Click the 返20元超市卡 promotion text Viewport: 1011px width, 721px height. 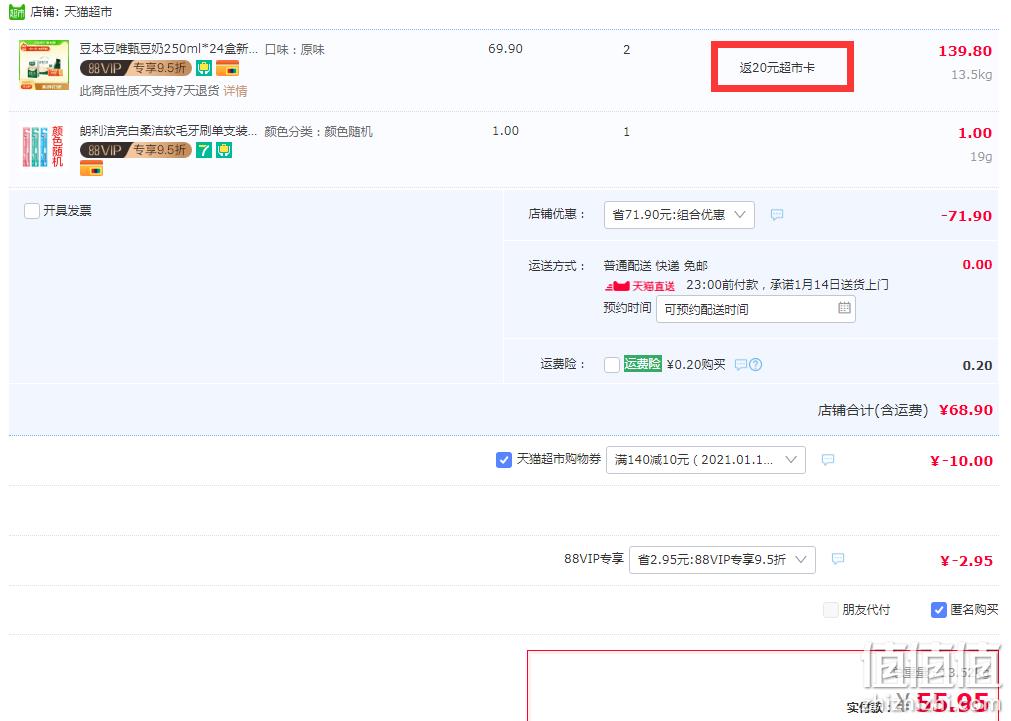pos(777,68)
